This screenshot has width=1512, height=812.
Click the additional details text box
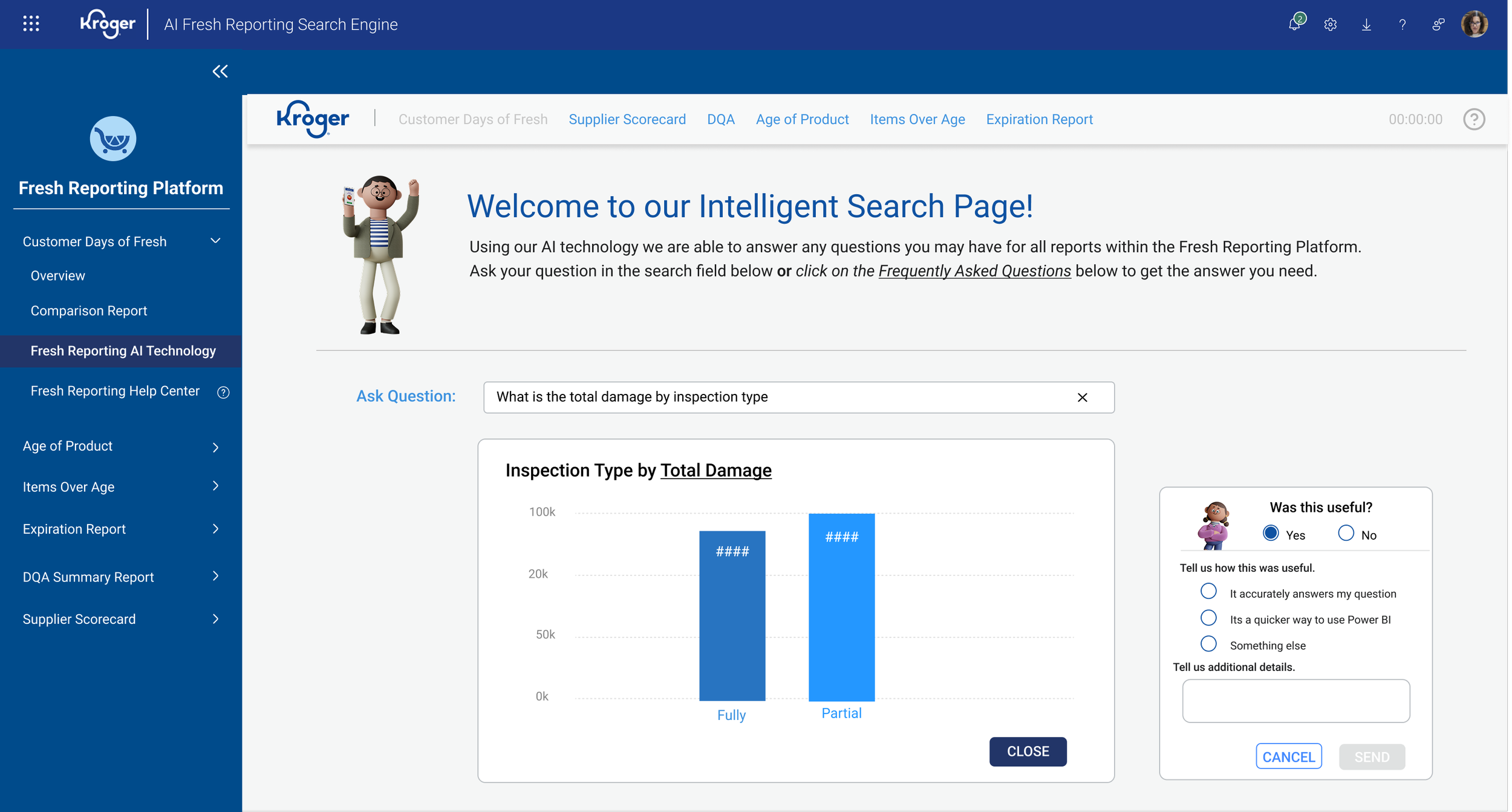1295,701
